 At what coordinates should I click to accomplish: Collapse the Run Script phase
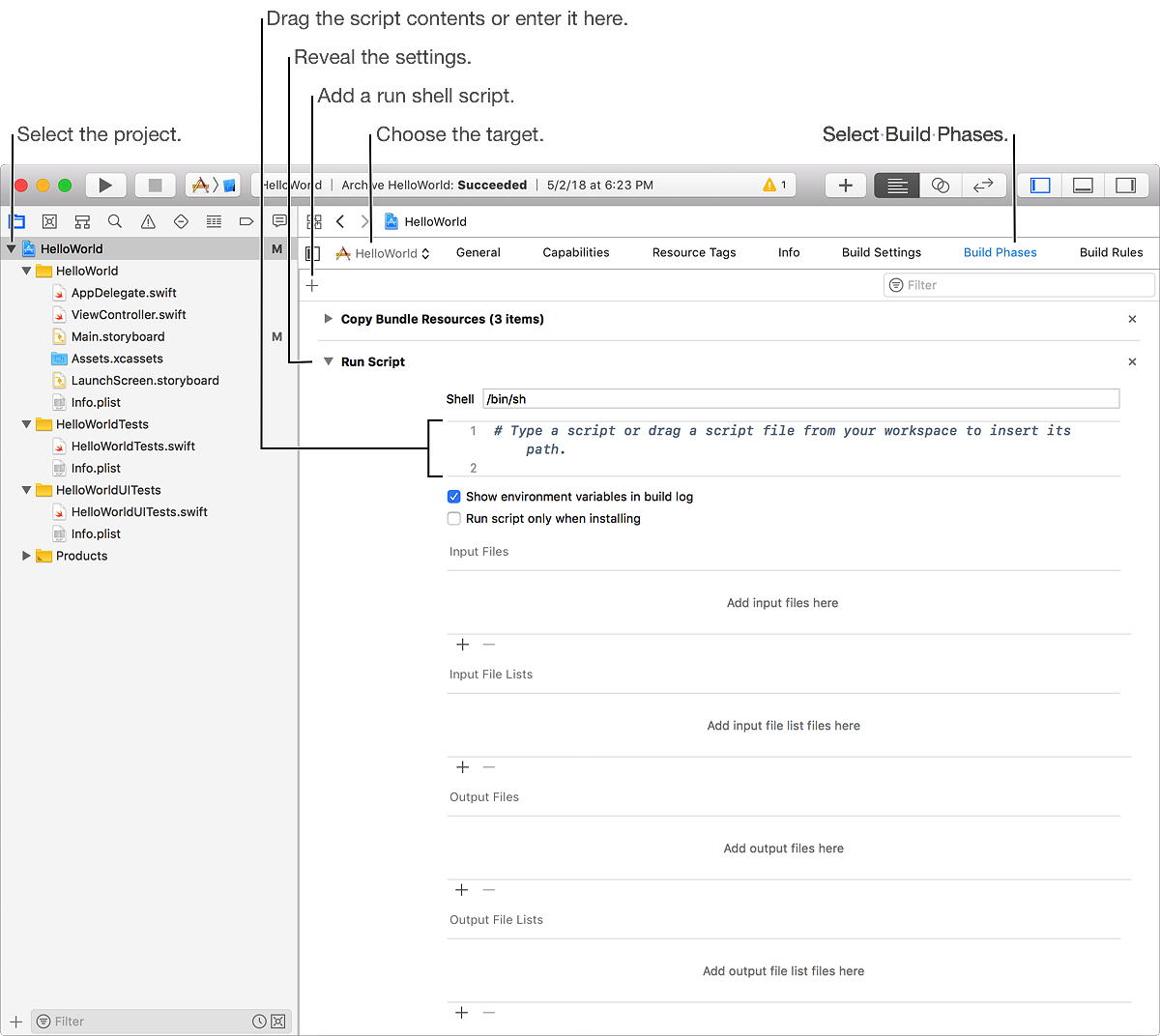[x=329, y=361]
